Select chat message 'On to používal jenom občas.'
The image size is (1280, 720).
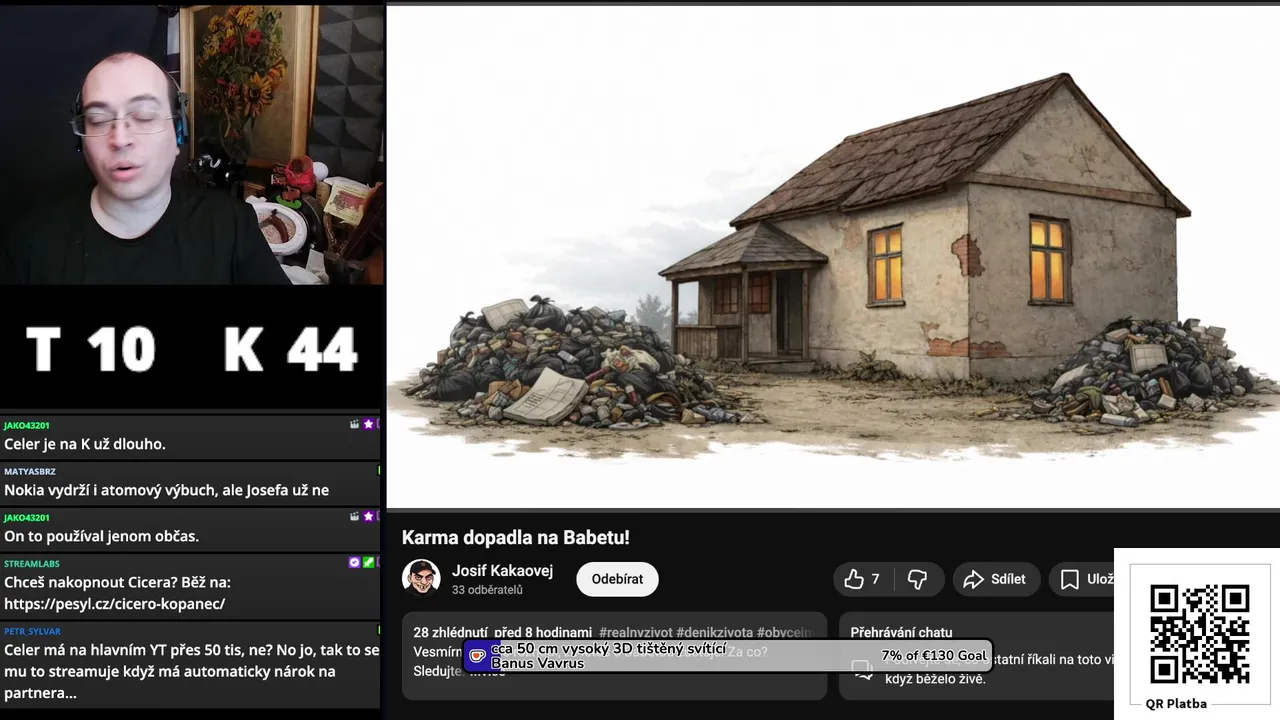click(101, 536)
